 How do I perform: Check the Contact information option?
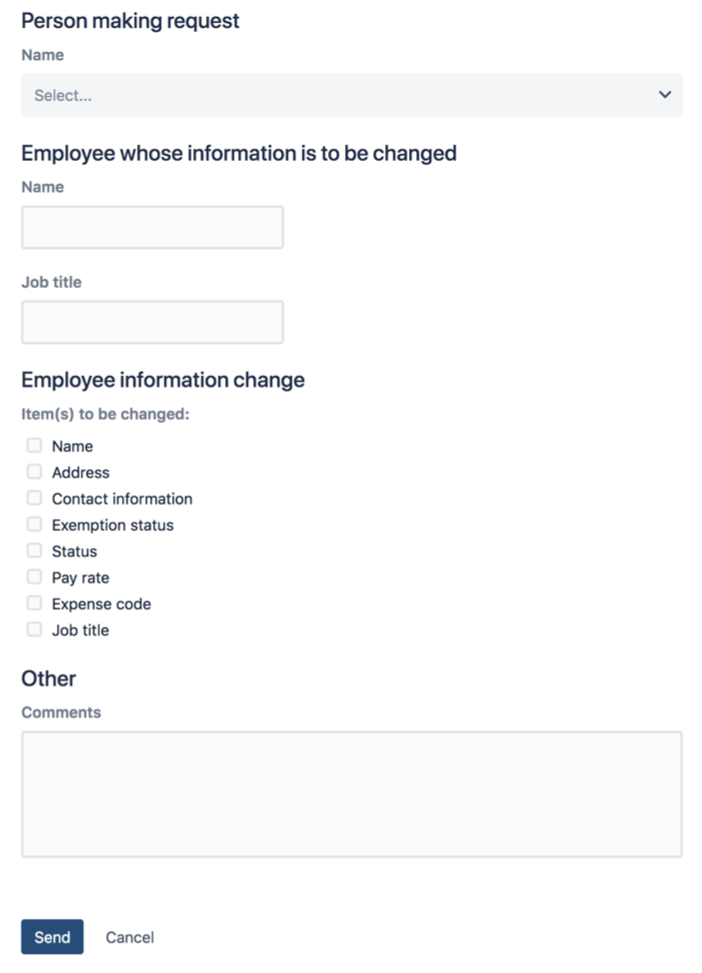point(34,497)
